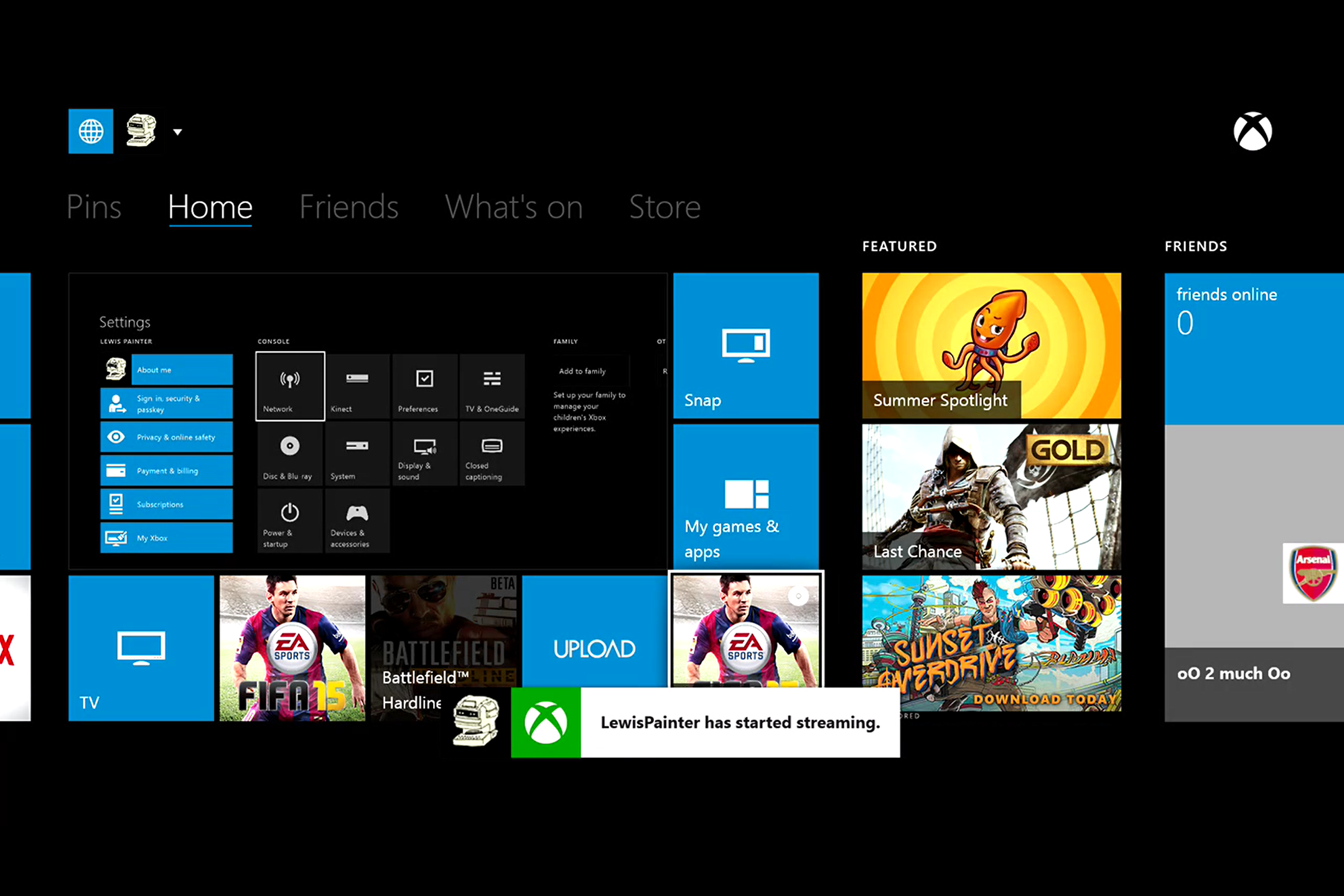This screenshot has width=1344, height=896.
Task: Click the CONSOLE section label
Action: (x=274, y=341)
